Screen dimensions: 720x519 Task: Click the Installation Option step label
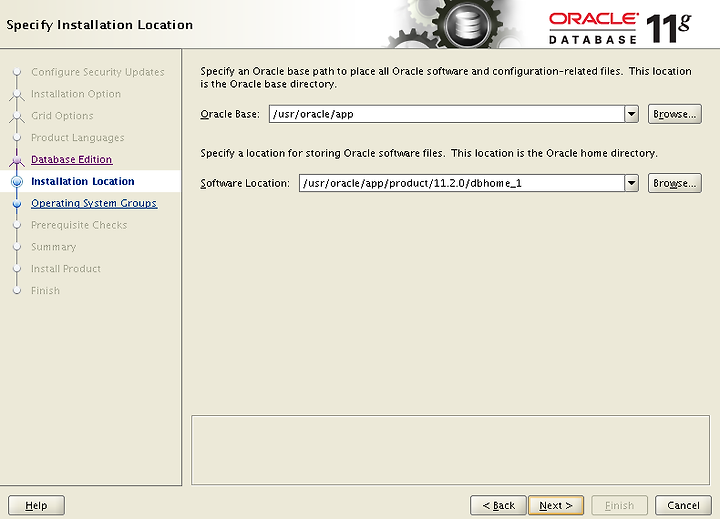(76, 94)
